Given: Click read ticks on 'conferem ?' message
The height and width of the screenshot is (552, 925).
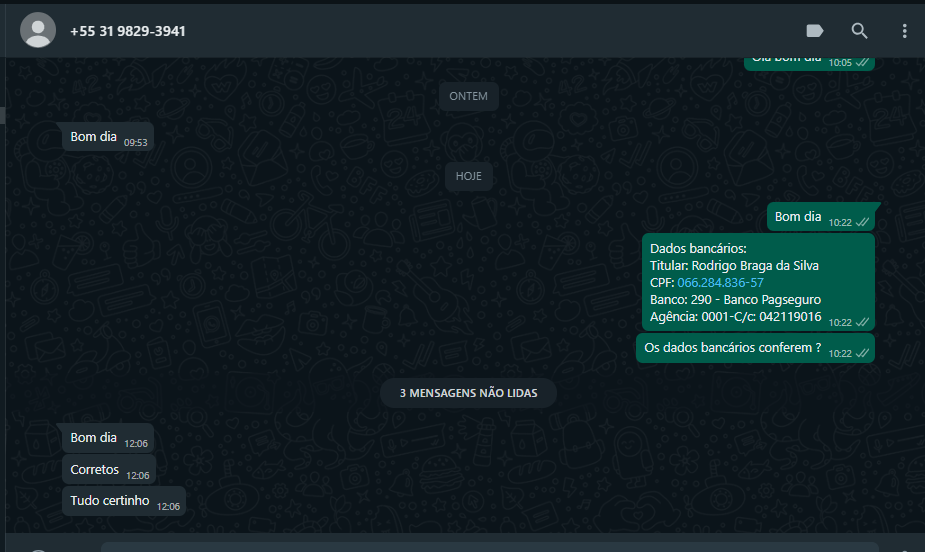Looking at the screenshot, I should click(862, 353).
